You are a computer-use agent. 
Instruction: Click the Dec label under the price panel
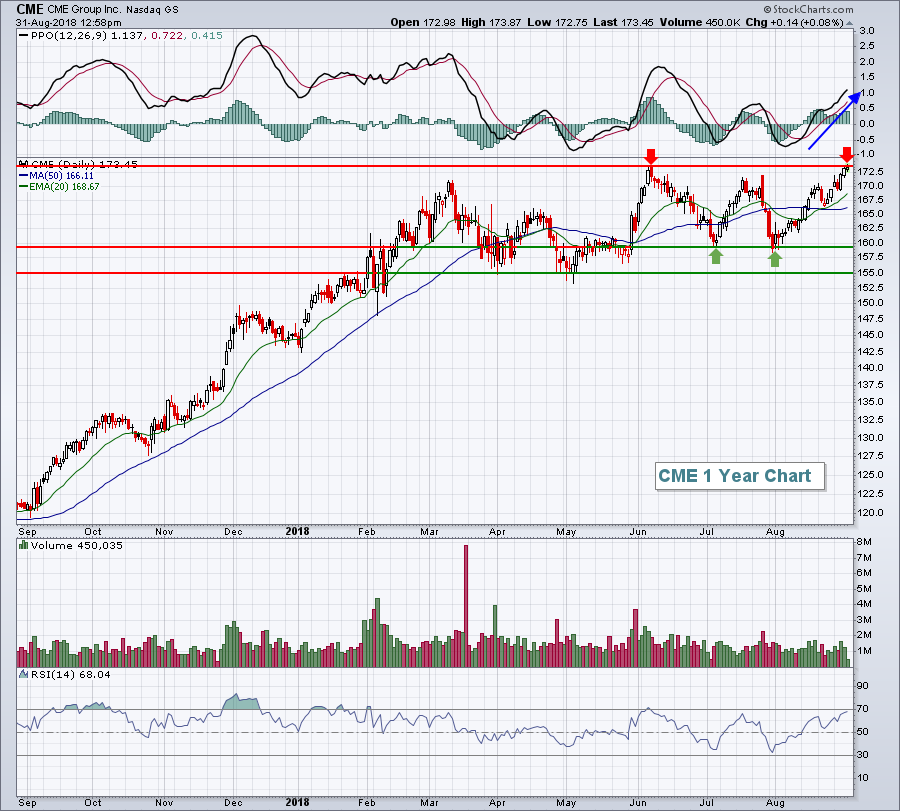click(233, 531)
